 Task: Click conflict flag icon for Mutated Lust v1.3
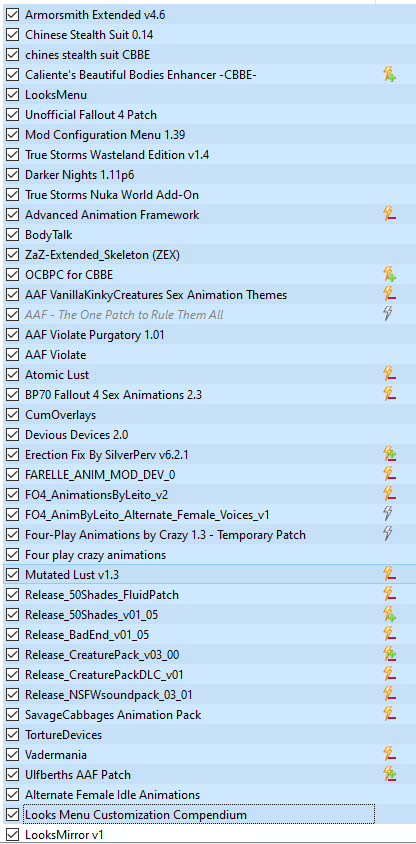point(390,574)
